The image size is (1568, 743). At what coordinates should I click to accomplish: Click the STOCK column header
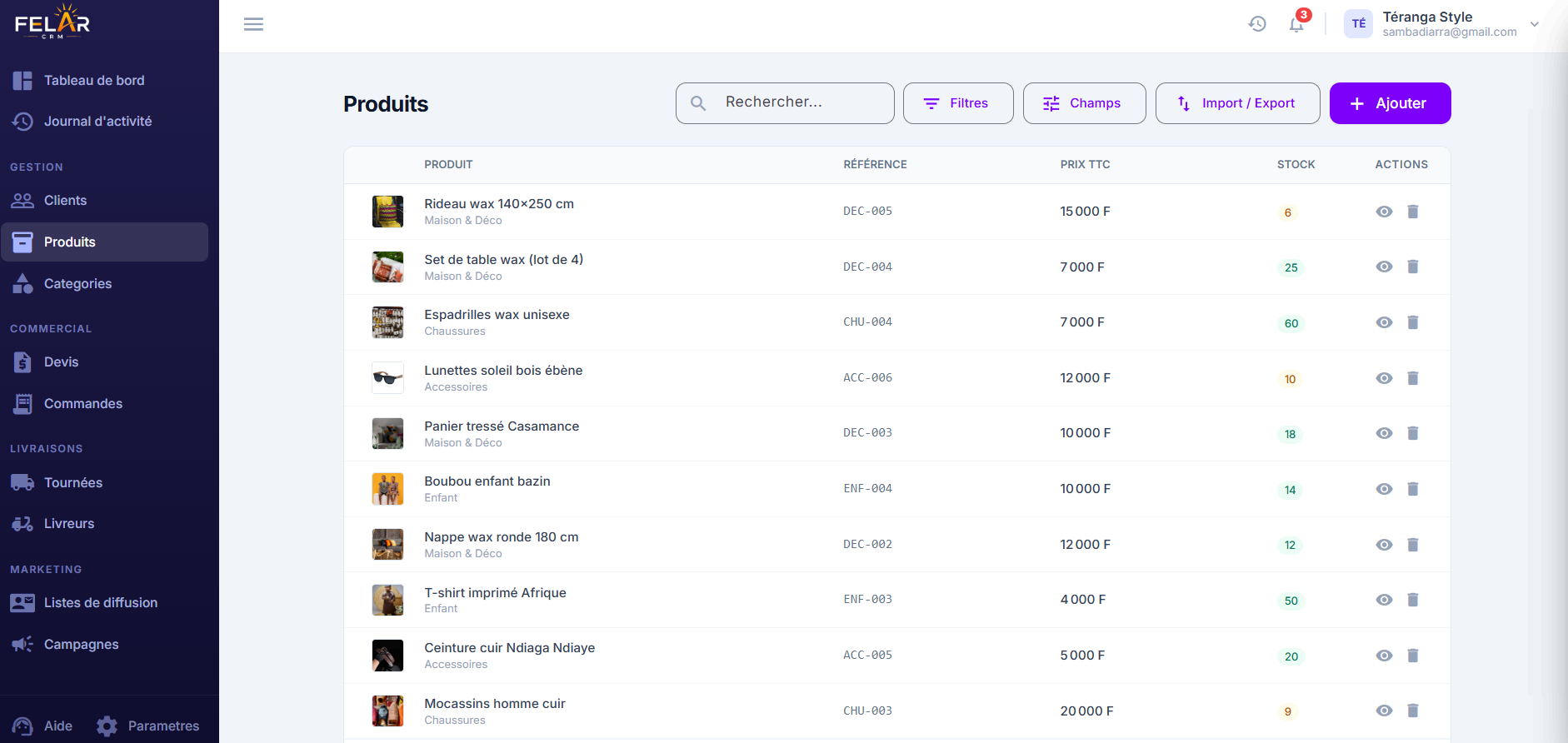(1296, 165)
